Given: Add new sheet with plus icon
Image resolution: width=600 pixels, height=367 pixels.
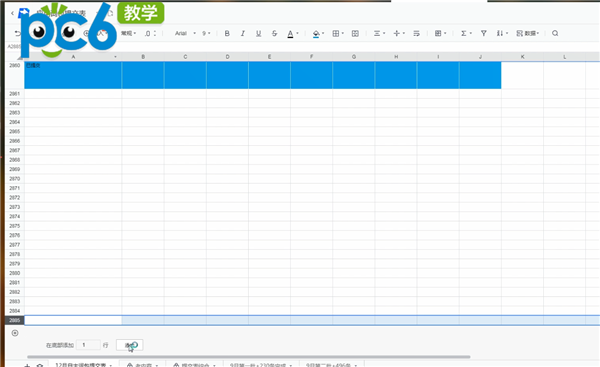Looking at the screenshot, I should pos(27,365).
